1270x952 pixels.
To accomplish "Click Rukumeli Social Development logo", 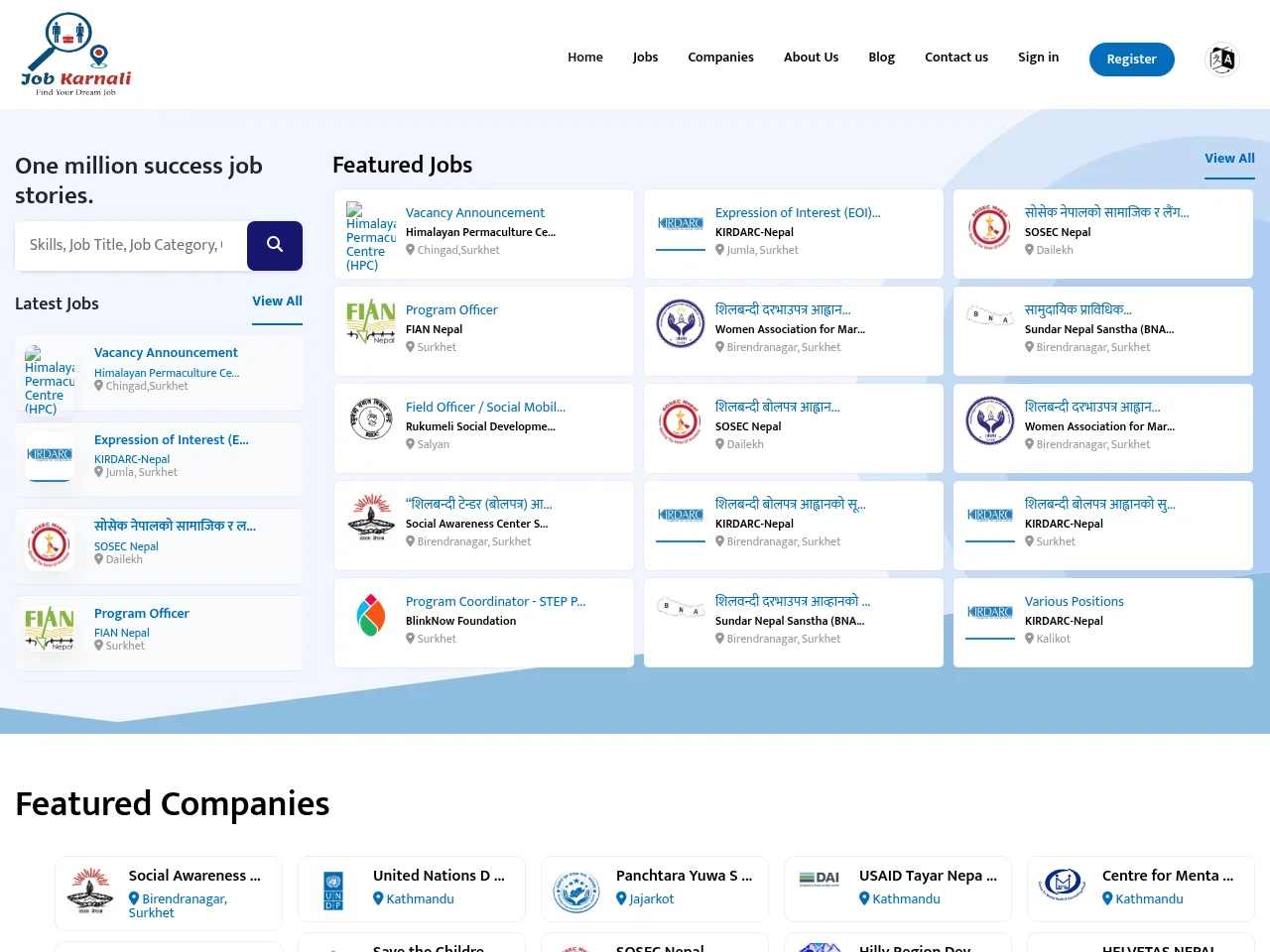I will click(x=371, y=418).
